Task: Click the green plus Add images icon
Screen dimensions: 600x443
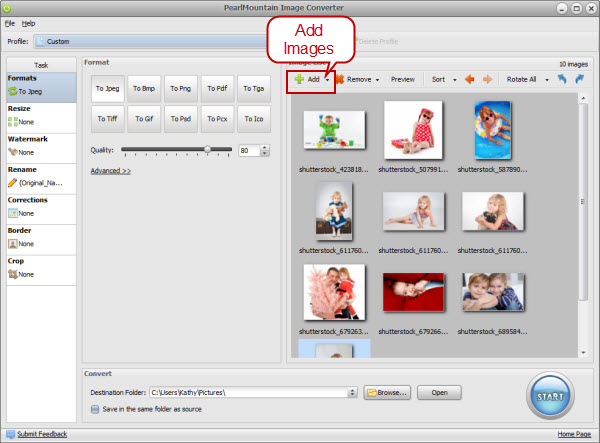Action: pyautogui.click(x=298, y=79)
